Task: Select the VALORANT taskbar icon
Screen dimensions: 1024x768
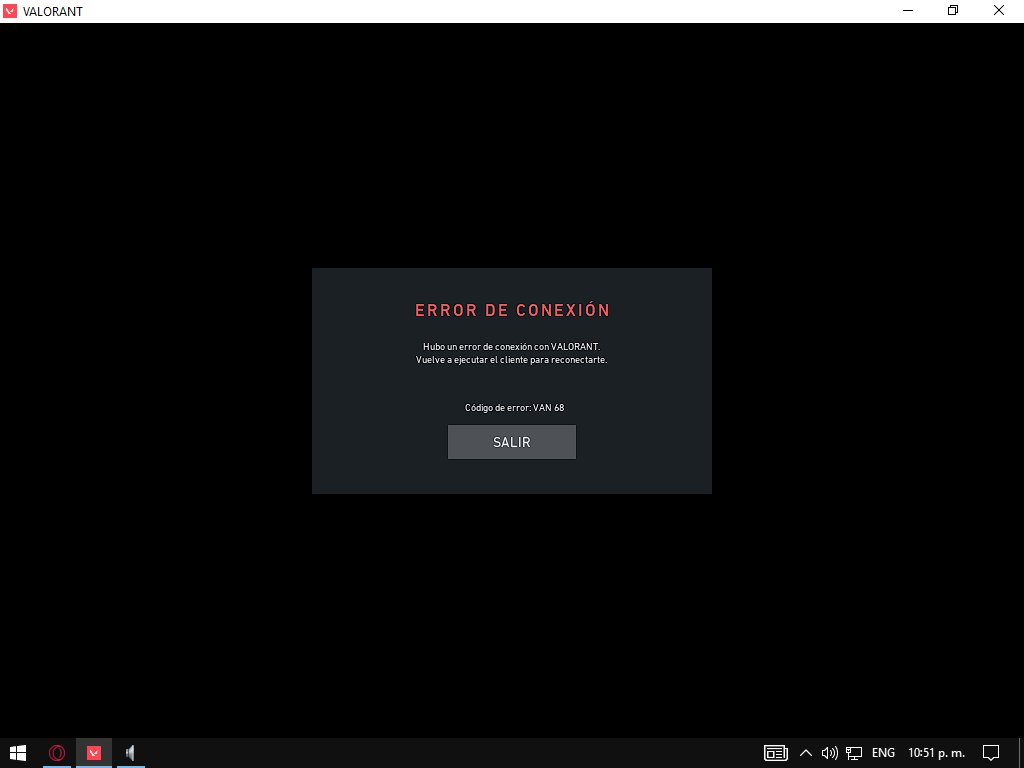Action: (x=94, y=753)
